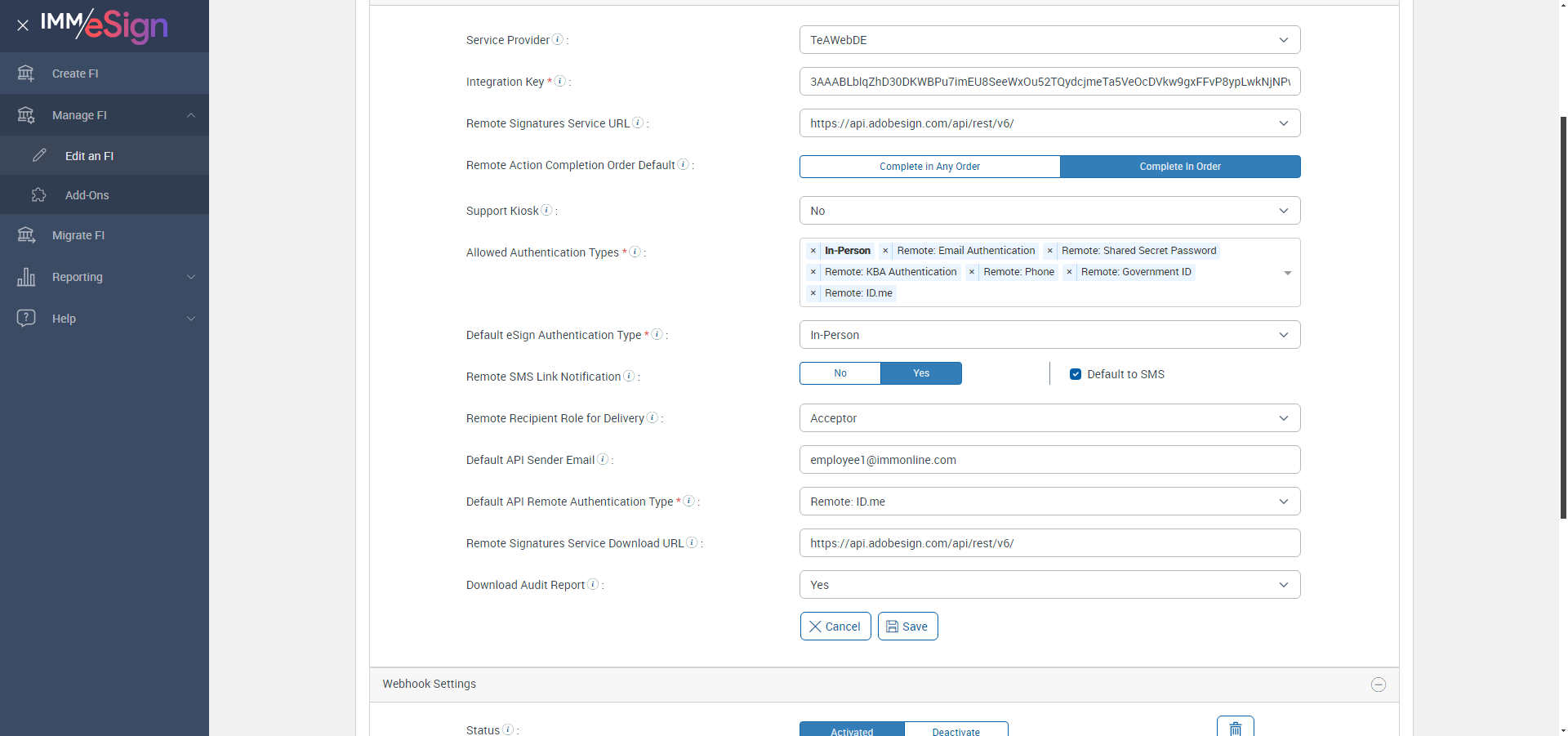Go to Add-Ons in the sidebar
The height and width of the screenshot is (736, 1568).
click(87, 195)
